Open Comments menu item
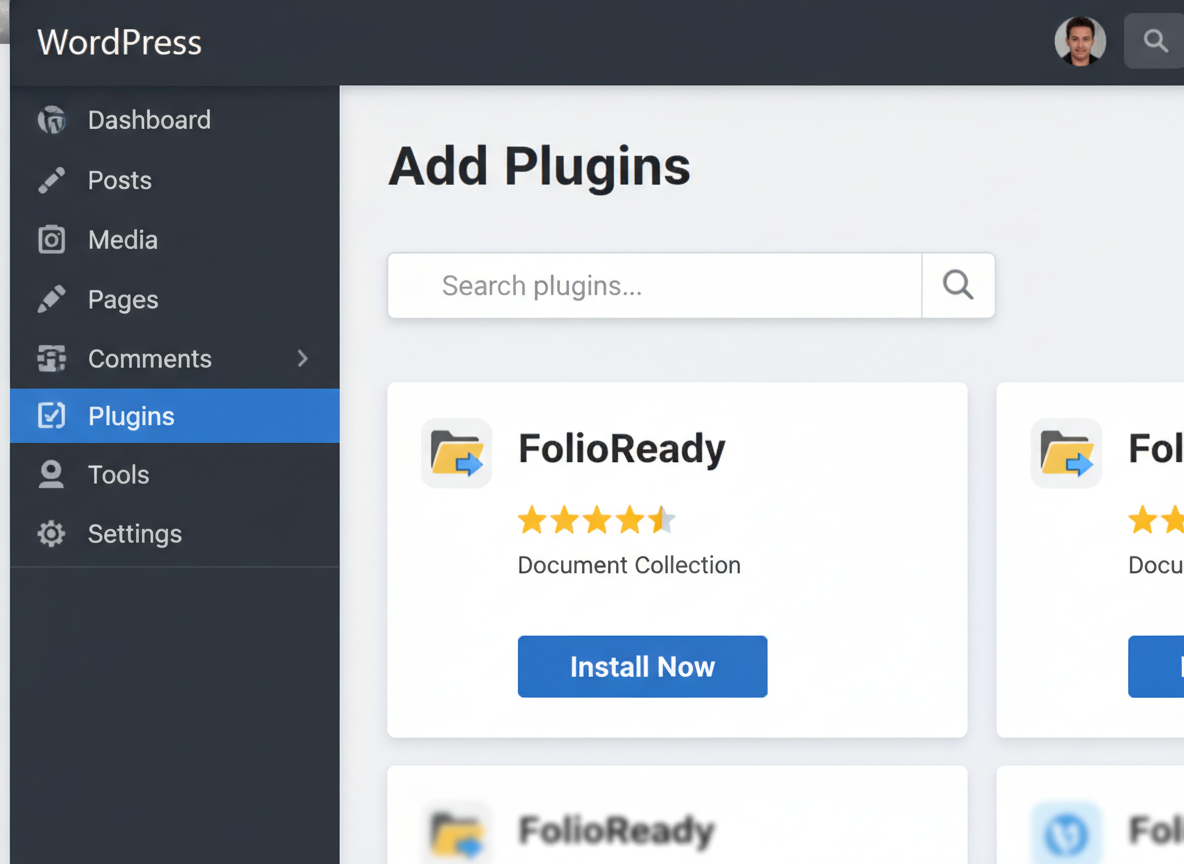 [174, 358]
